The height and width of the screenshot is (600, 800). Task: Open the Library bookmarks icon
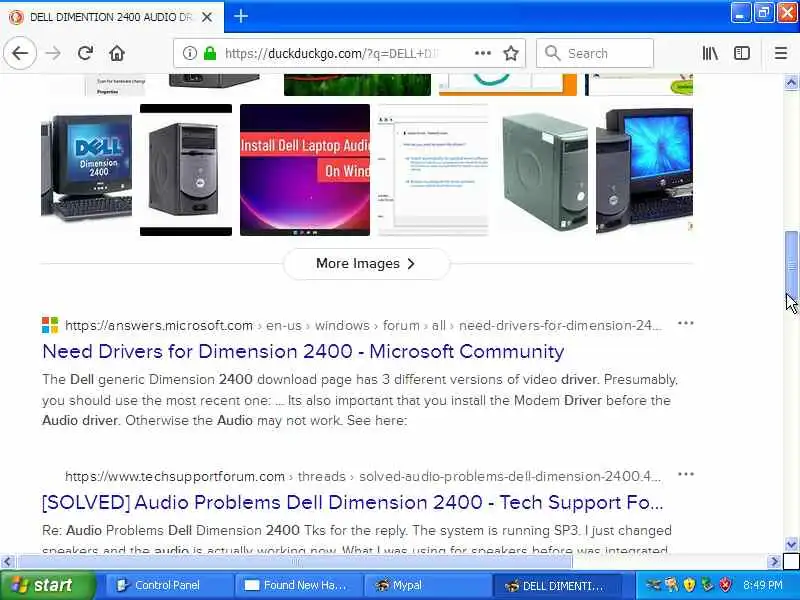(x=710, y=53)
